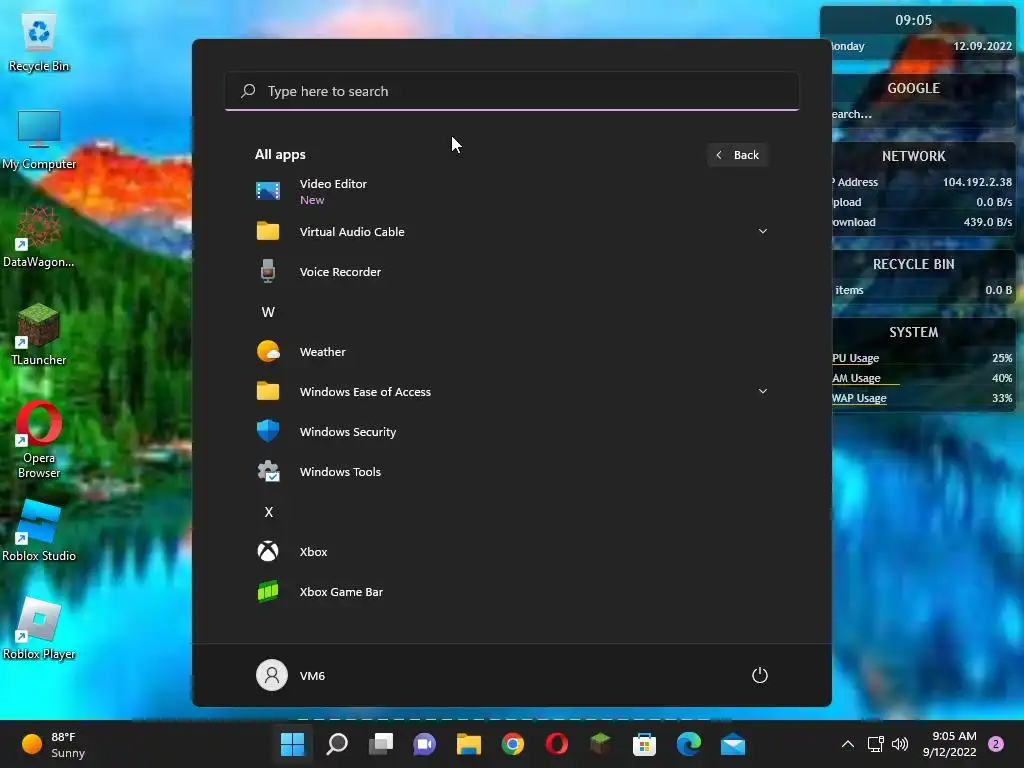
Task: Open File Explorer from taskbar
Action: pos(469,744)
